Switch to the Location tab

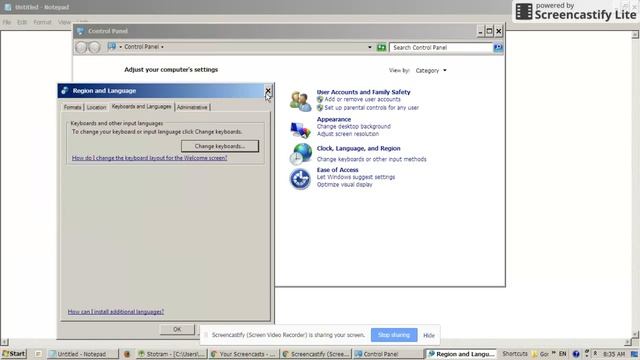coord(96,107)
